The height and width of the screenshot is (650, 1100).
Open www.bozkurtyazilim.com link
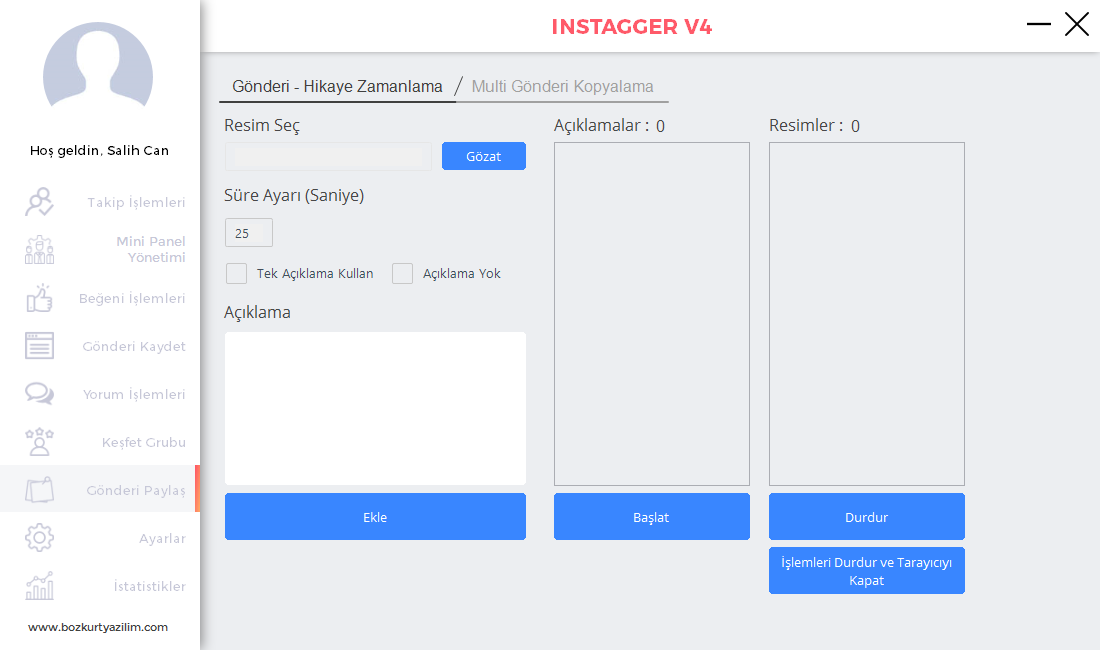pyautogui.click(x=98, y=627)
